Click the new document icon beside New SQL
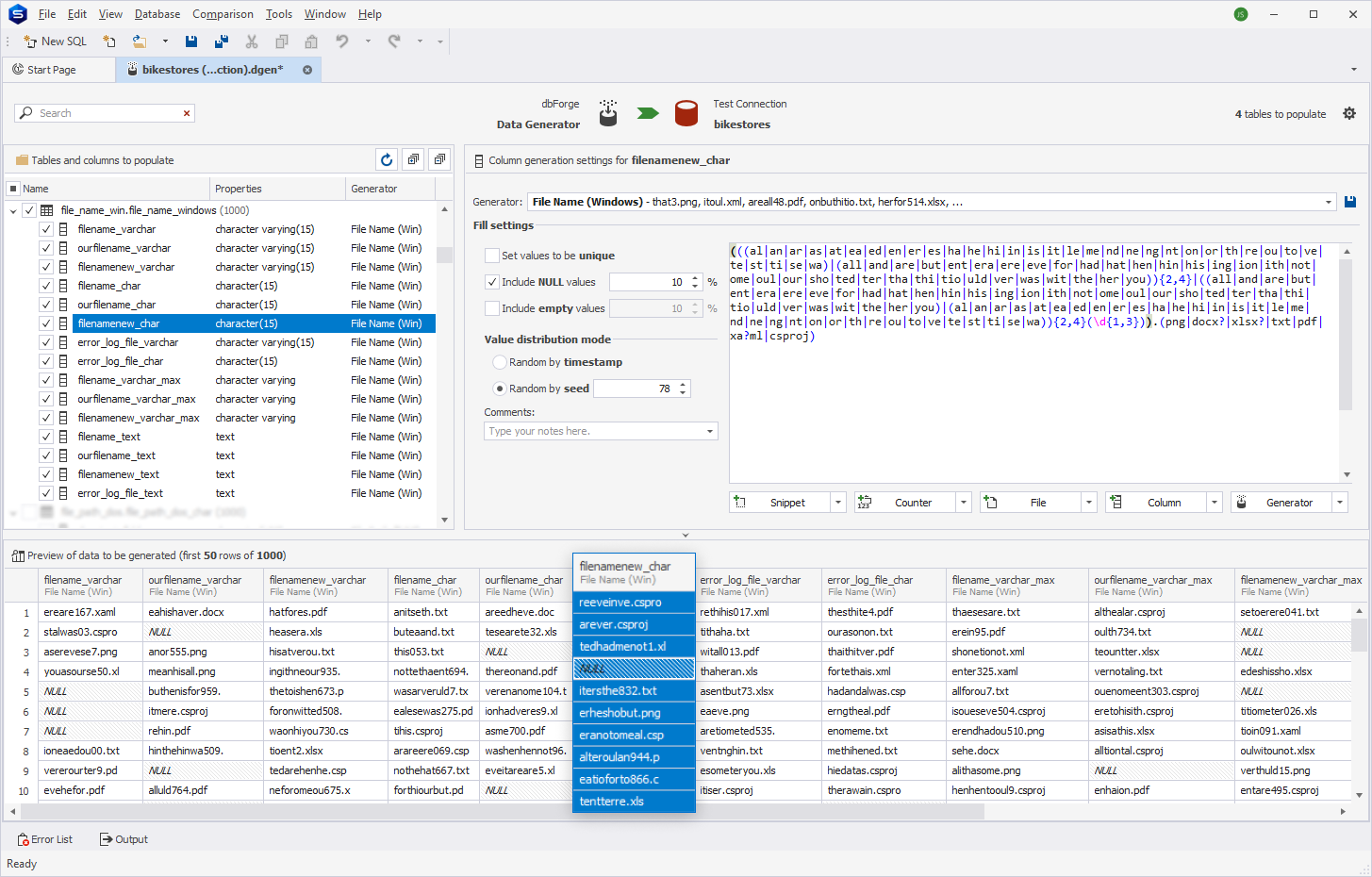This screenshot has width=1372, height=877. click(x=109, y=41)
